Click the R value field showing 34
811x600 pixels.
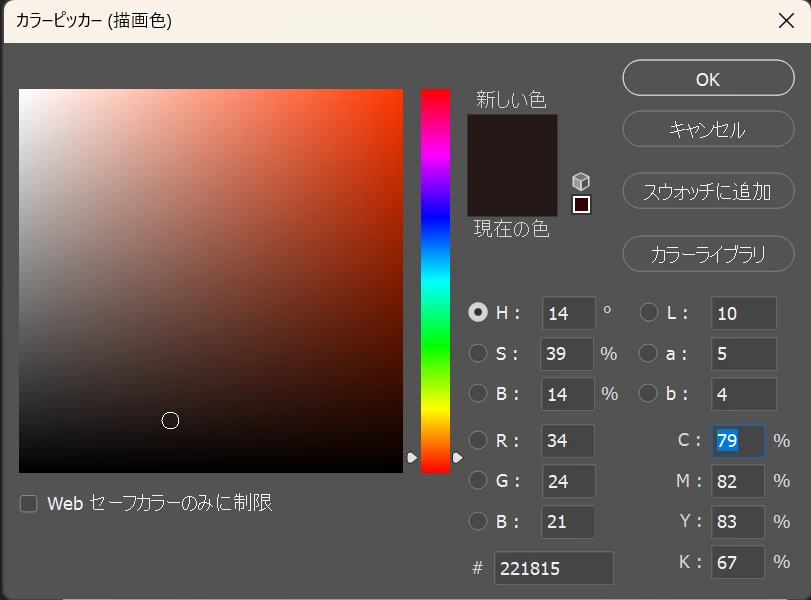[568, 441]
